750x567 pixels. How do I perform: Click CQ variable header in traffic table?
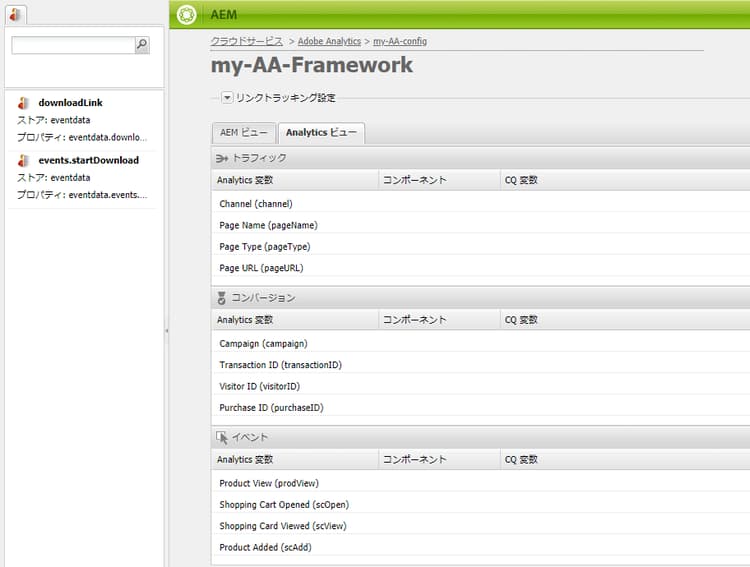click(625, 180)
